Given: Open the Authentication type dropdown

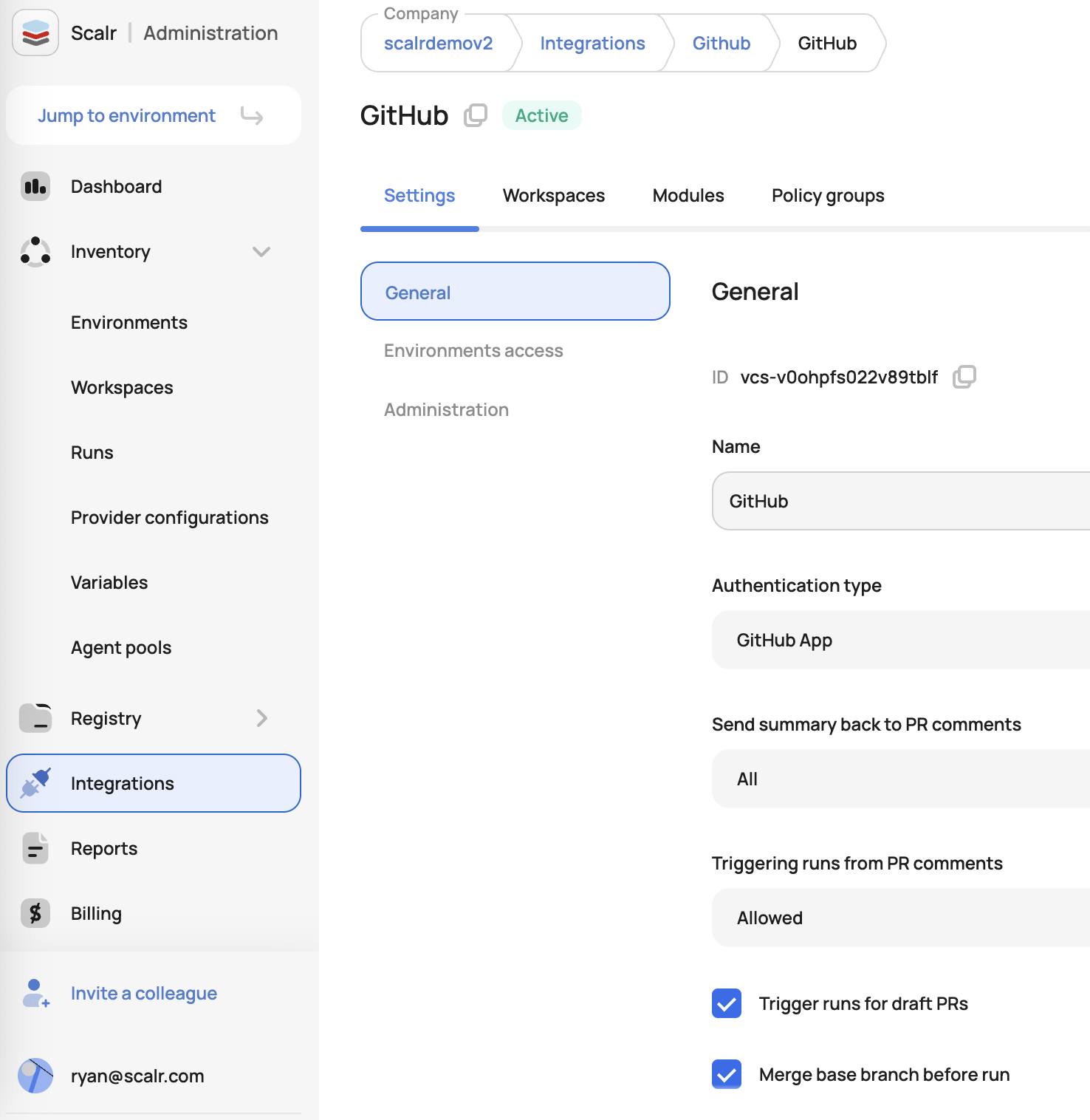Looking at the screenshot, I should point(901,640).
